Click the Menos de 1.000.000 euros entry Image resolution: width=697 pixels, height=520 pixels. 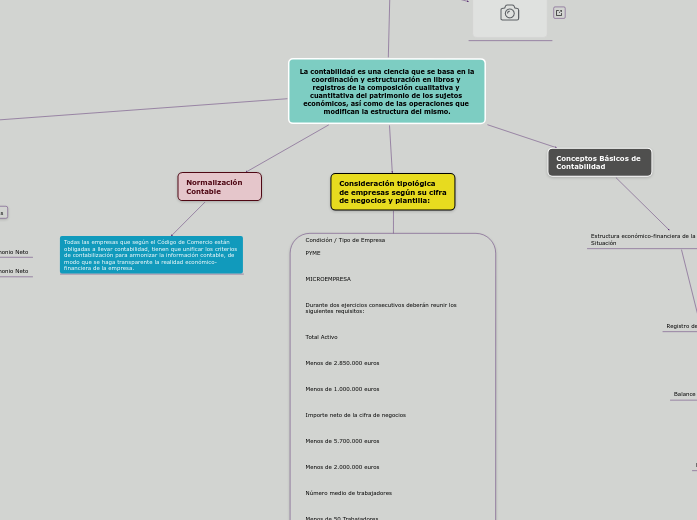click(x=342, y=389)
